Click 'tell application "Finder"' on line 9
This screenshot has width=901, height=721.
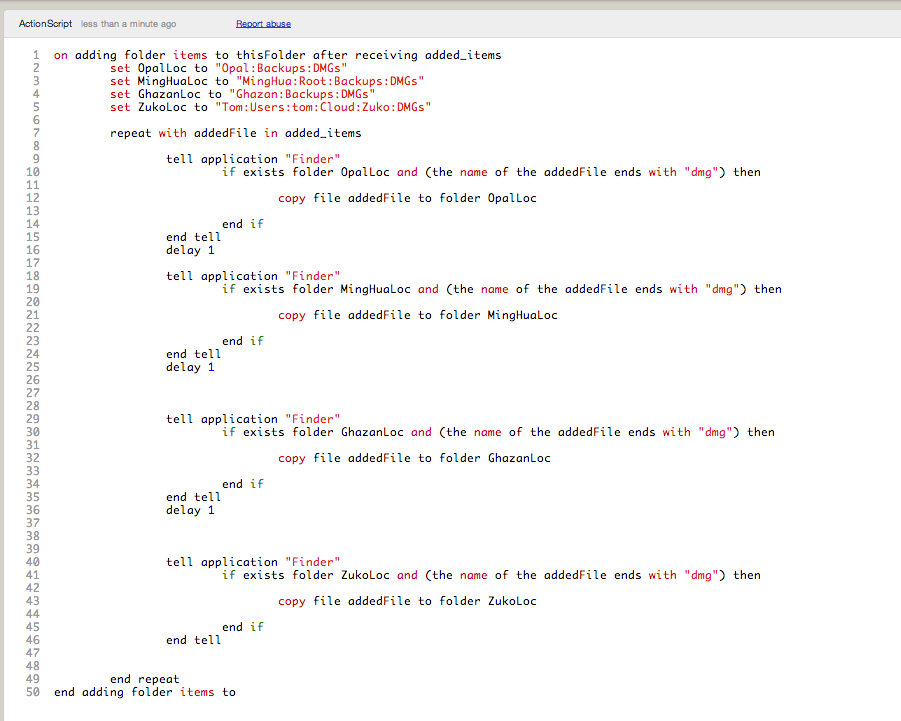pyautogui.click(x=253, y=159)
